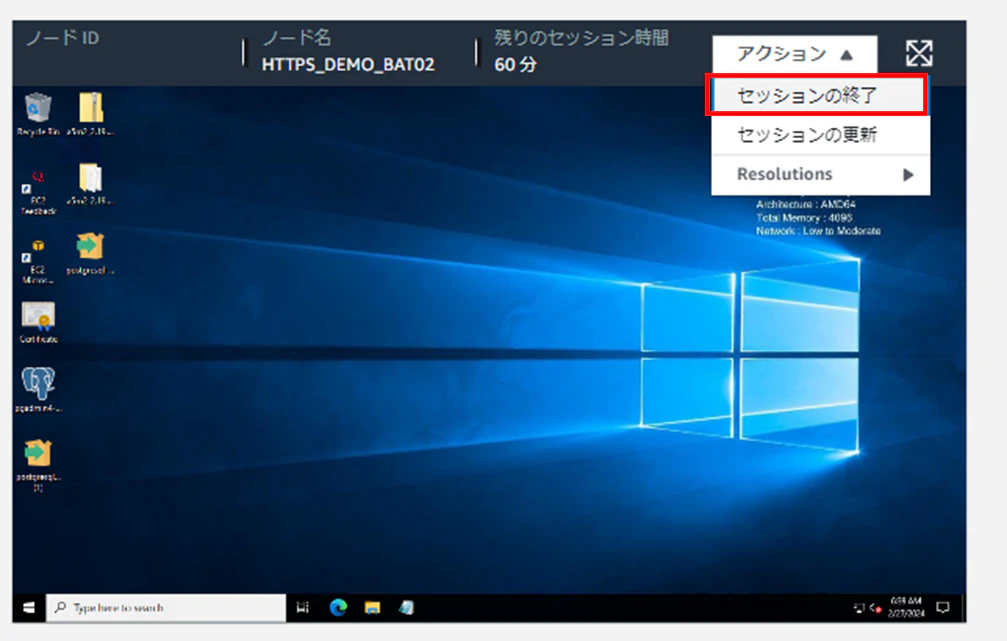Launch Microsoft Edge from the taskbar

pyautogui.click(x=338, y=608)
